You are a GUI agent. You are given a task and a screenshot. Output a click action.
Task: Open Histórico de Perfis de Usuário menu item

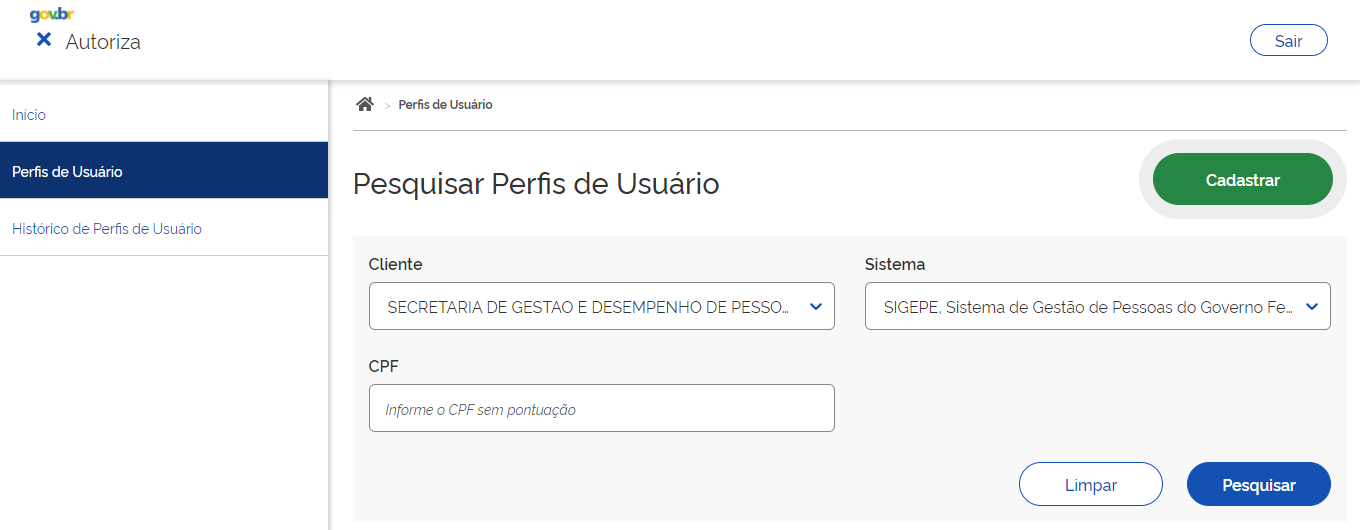pyautogui.click(x=107, y=229)
